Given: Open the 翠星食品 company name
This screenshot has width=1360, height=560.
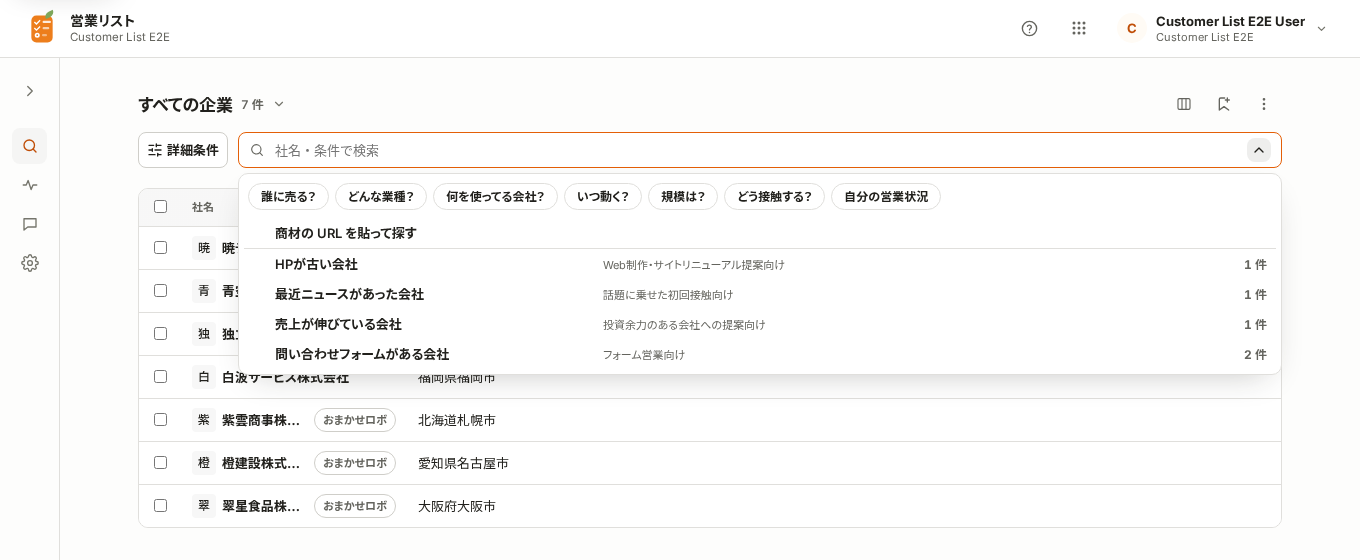Looking at the screenshot, I should tap(261, 506).
